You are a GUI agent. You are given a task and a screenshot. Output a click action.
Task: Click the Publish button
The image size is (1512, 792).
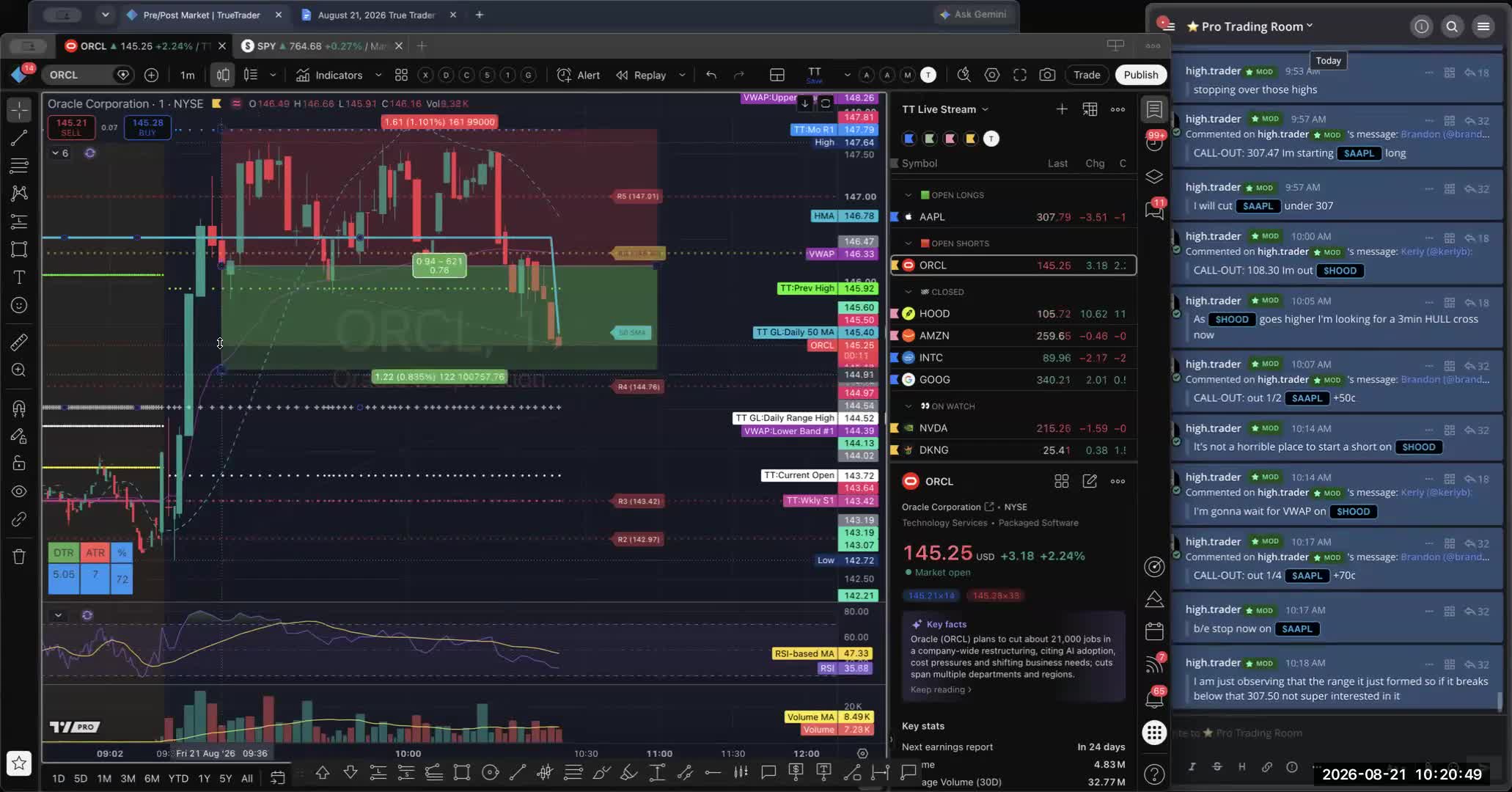pos(1141,75)
